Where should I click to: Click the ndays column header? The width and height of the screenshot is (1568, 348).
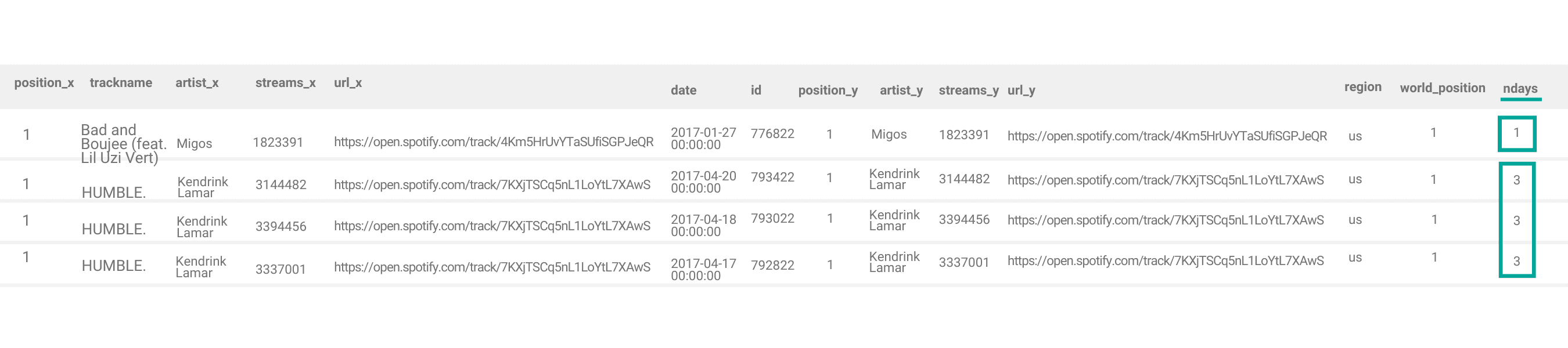pos(1520,89)
